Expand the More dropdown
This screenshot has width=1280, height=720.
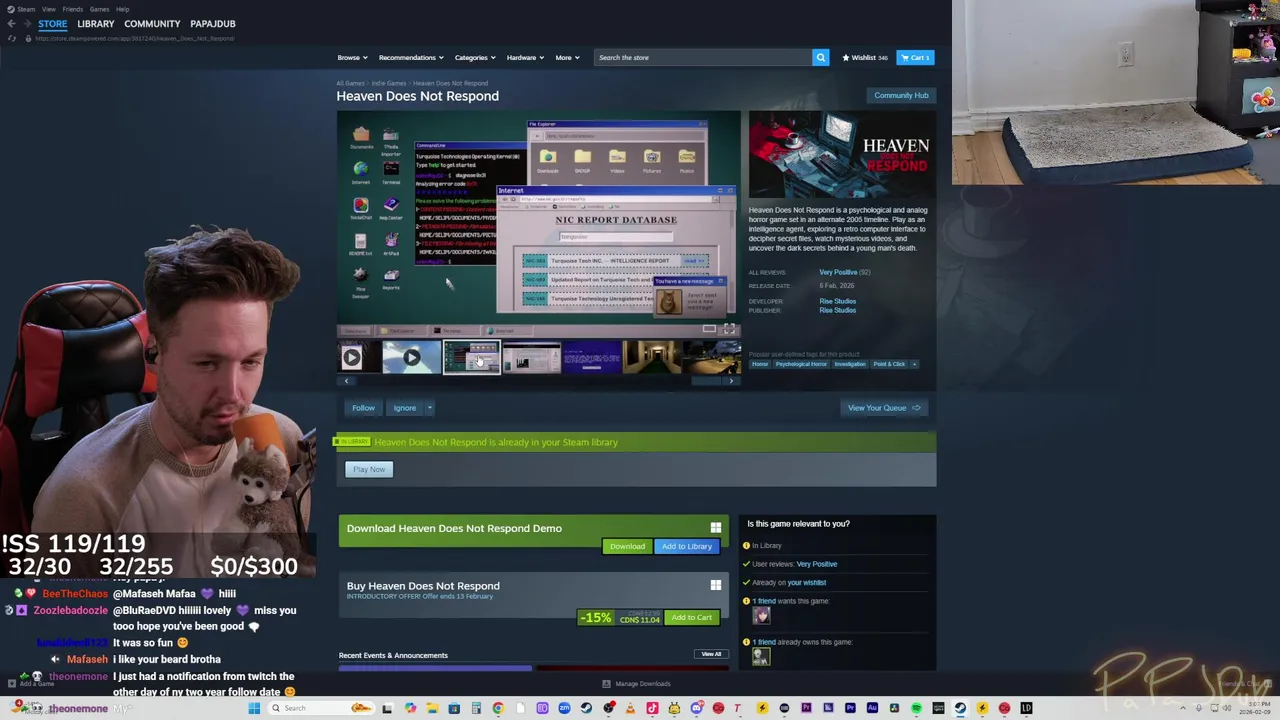(x=567, y=57)
